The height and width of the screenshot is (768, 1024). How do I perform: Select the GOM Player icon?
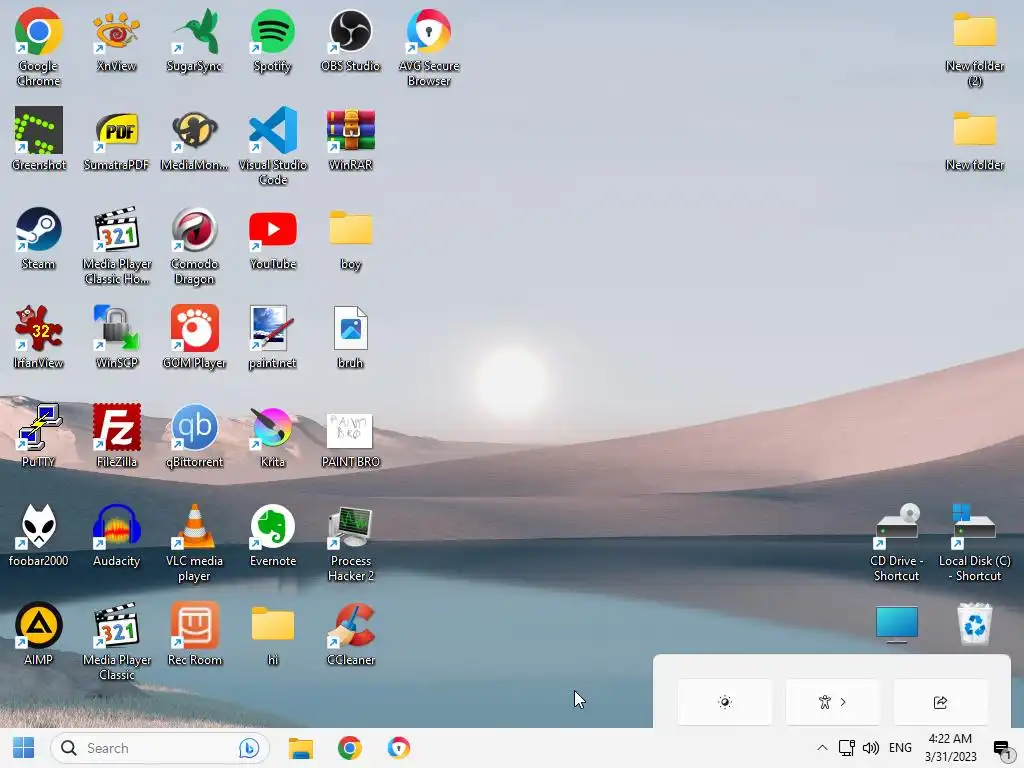[x=194, y=336]
